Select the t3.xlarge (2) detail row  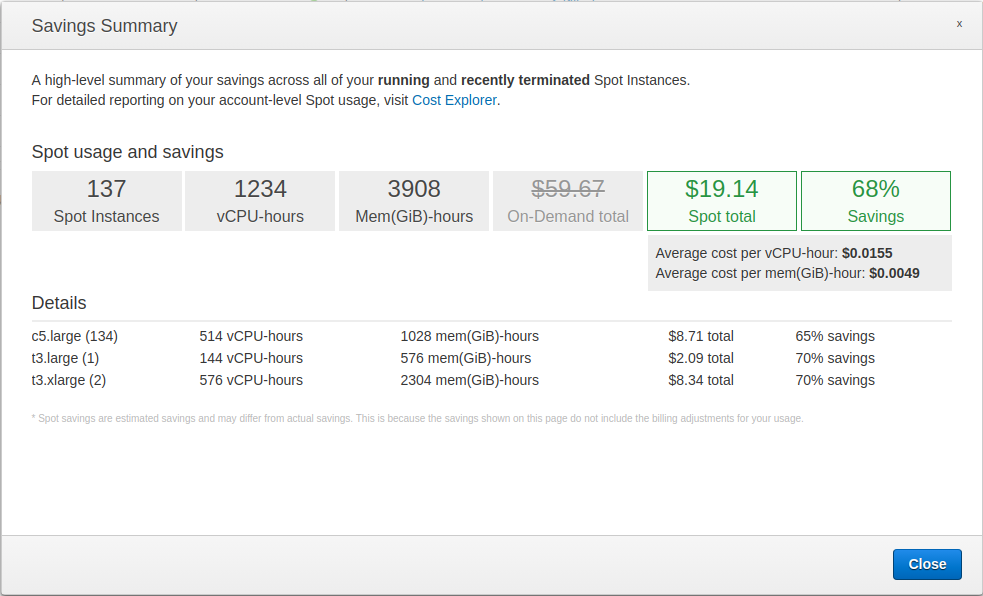69,380
